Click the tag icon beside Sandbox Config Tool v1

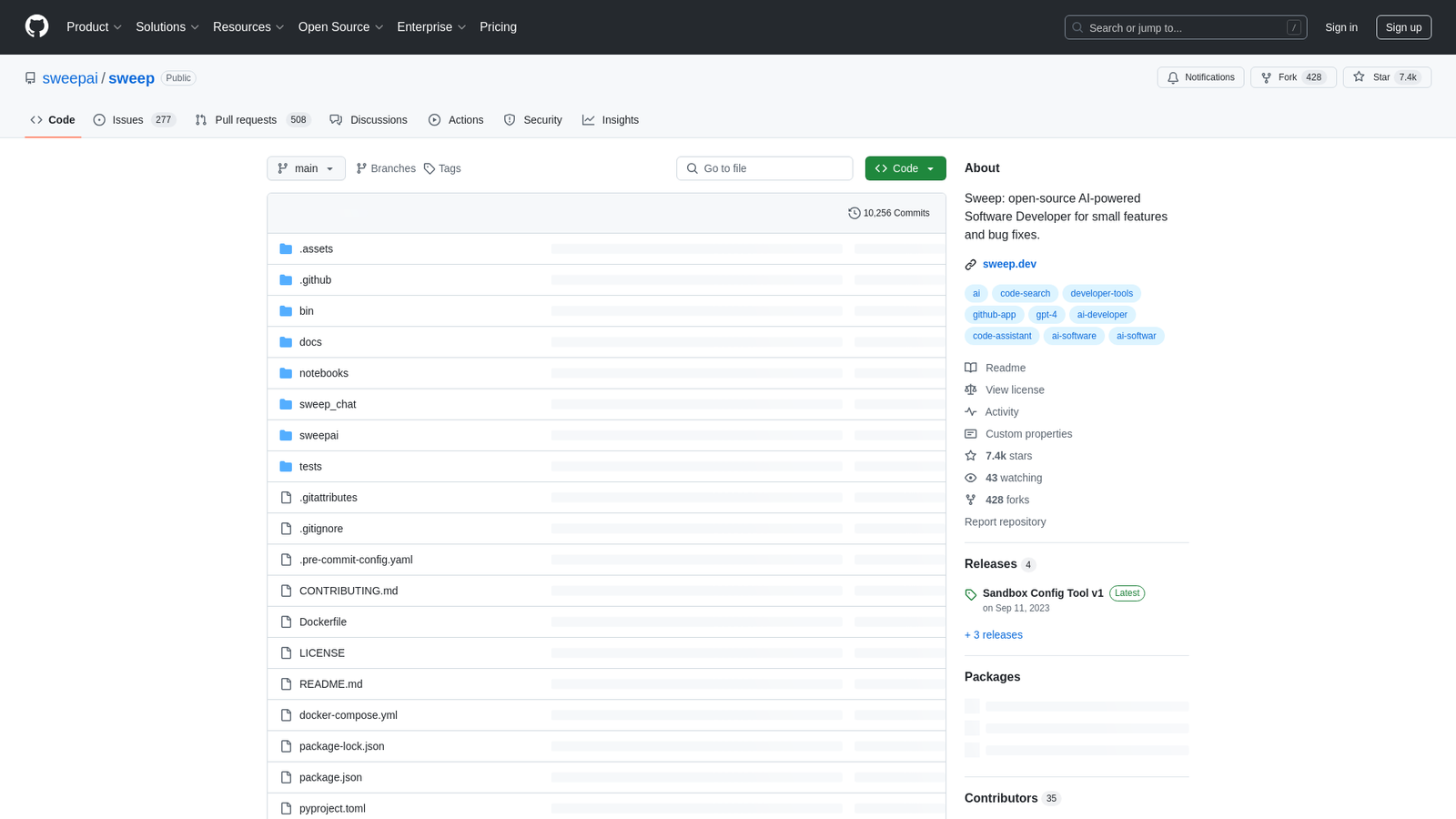[971, 594]
